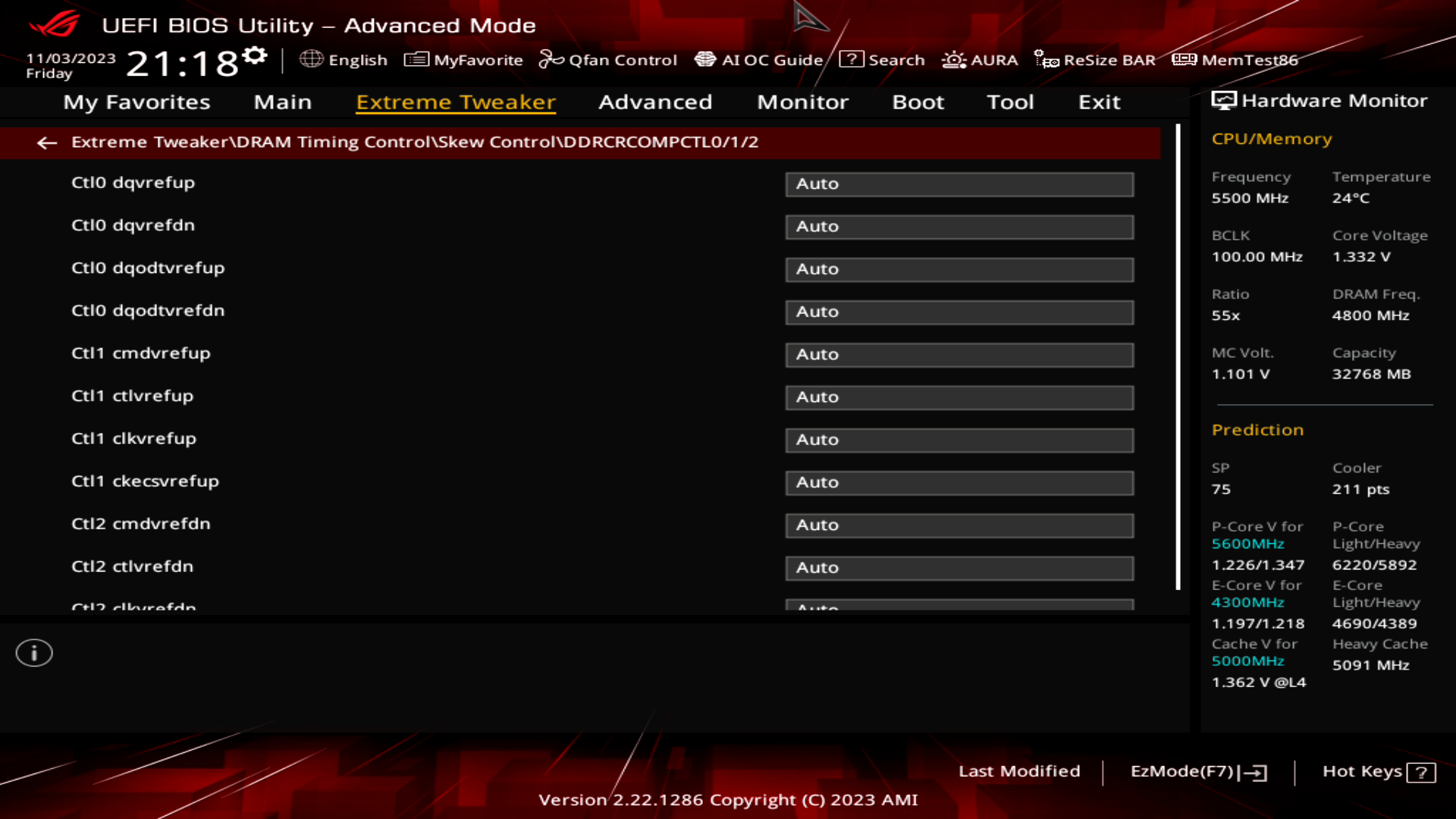The height and width of the screenshot is (819, 1456).
Task: Toggle Ctl2 ctlvrefdn Auto setting
Action: pyautogui.click(x=960, y=568)
